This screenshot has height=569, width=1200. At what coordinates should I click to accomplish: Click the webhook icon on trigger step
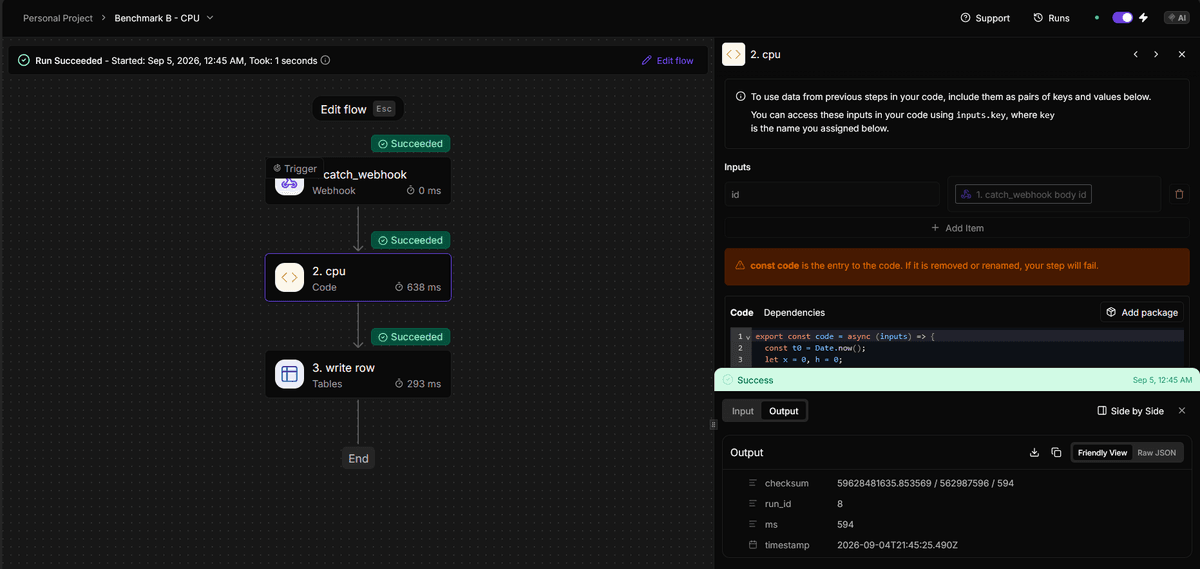click(289, 184)
